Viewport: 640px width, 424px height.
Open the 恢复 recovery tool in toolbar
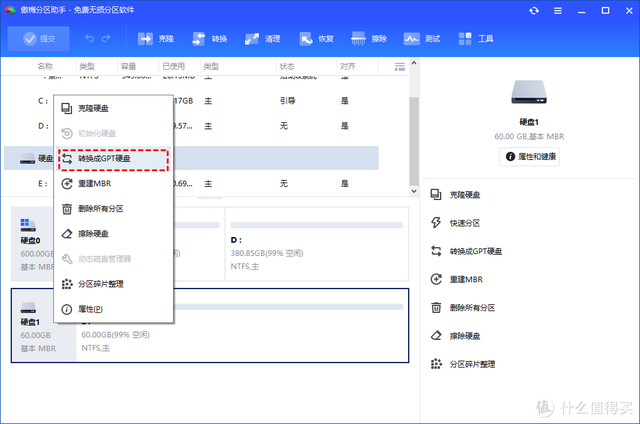(316, 39)
